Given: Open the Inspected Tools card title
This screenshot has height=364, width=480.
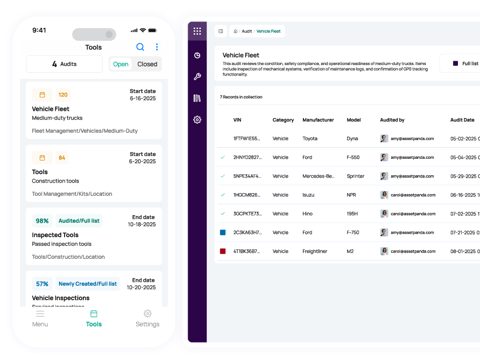Looking at the screenshot, I should point(55,235).
